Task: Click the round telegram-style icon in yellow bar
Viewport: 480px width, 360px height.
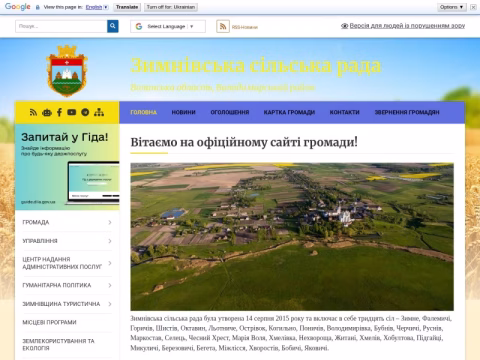Action: click(85, 112)
